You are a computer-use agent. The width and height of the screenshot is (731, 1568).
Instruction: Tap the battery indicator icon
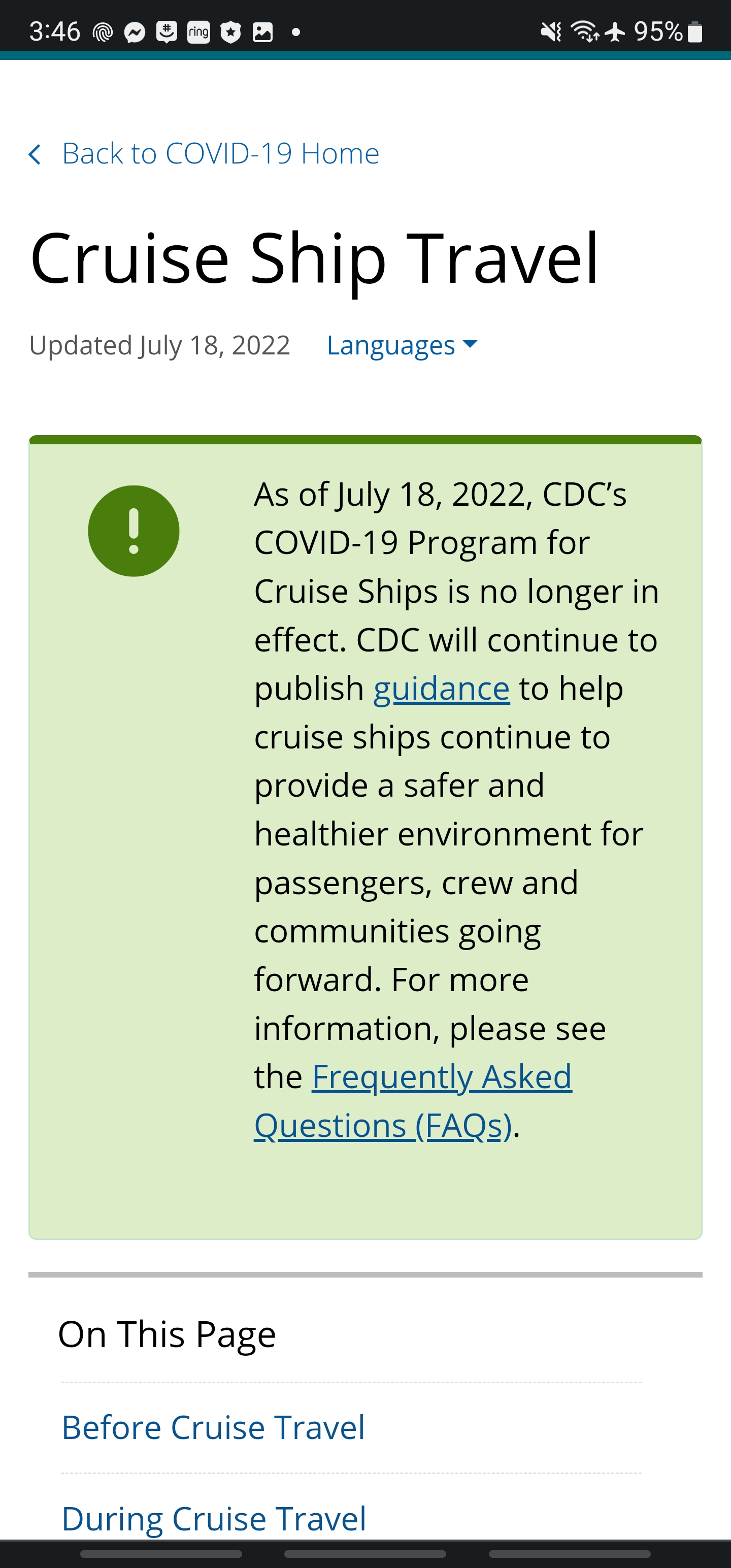pos(694,31)
